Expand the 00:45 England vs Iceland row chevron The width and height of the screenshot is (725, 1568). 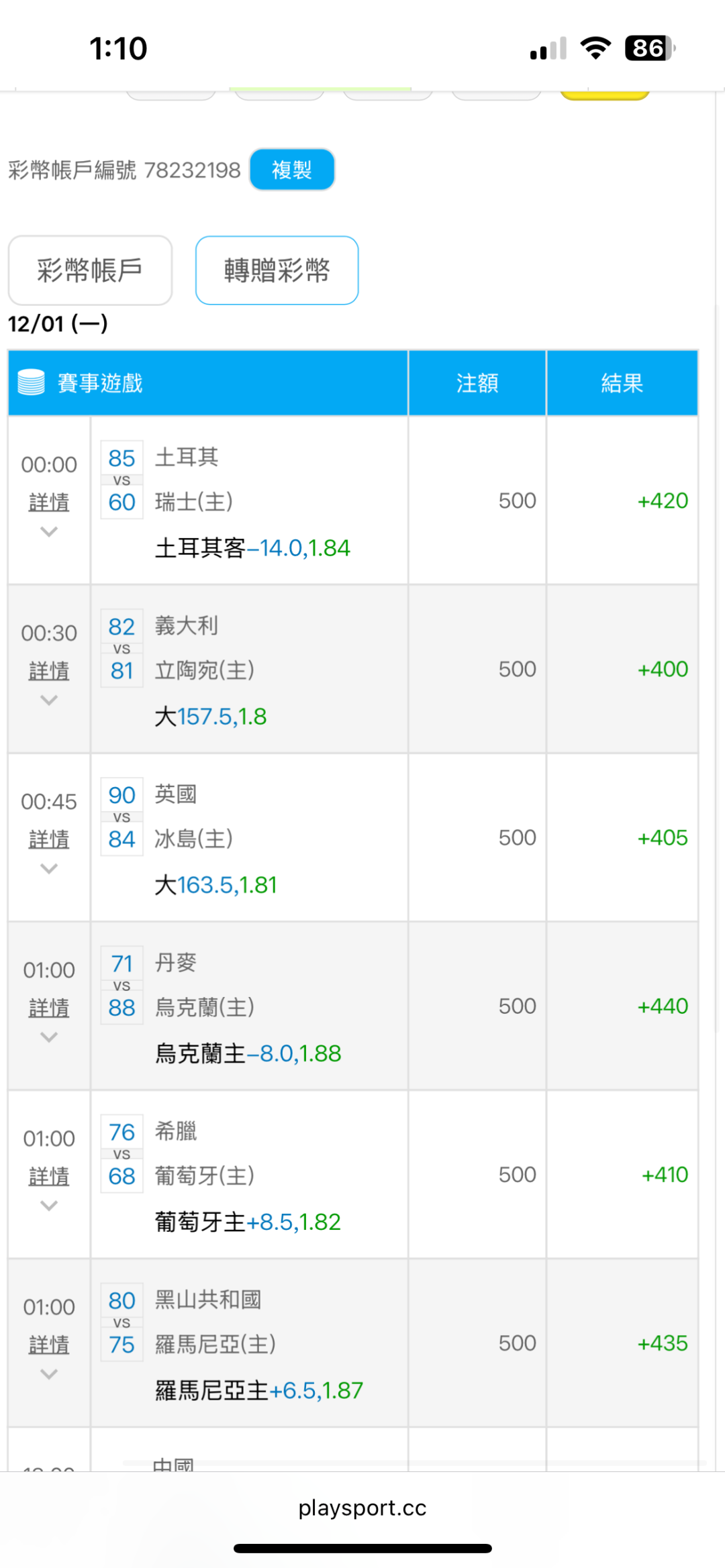49,869
